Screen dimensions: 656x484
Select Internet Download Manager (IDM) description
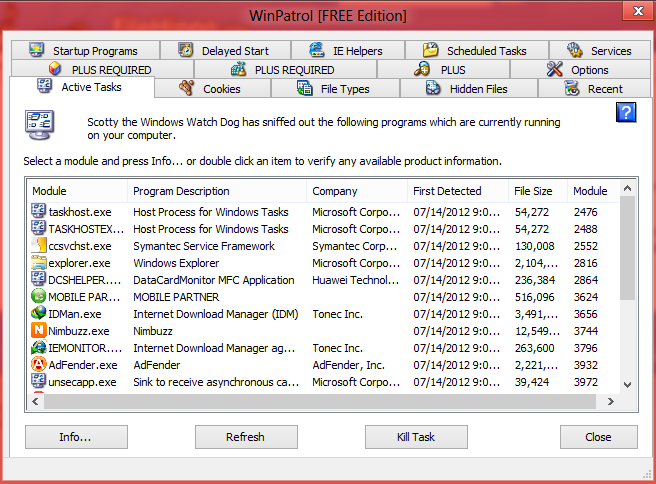pos(216,314)
